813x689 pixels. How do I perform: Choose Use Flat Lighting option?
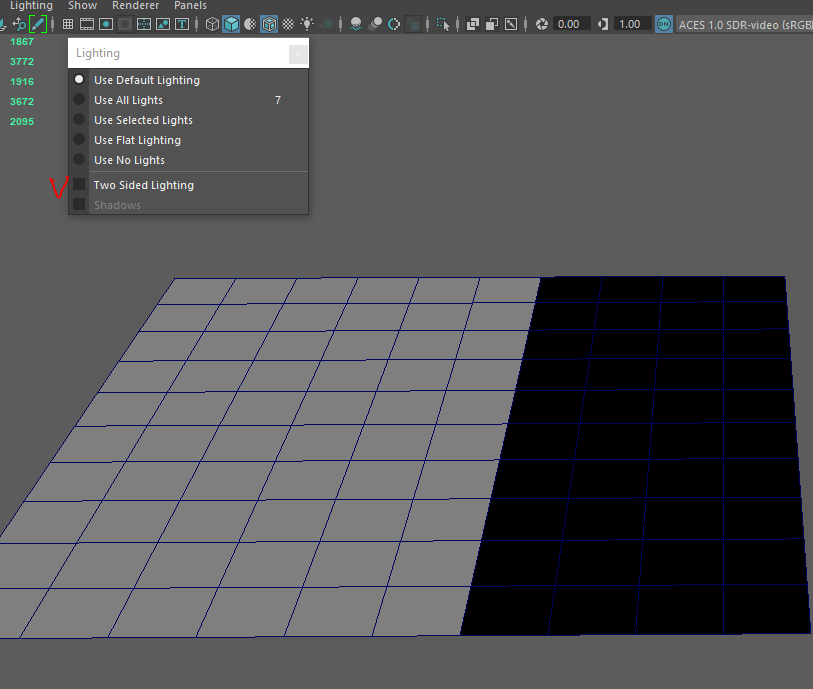(x=137, y=140)
